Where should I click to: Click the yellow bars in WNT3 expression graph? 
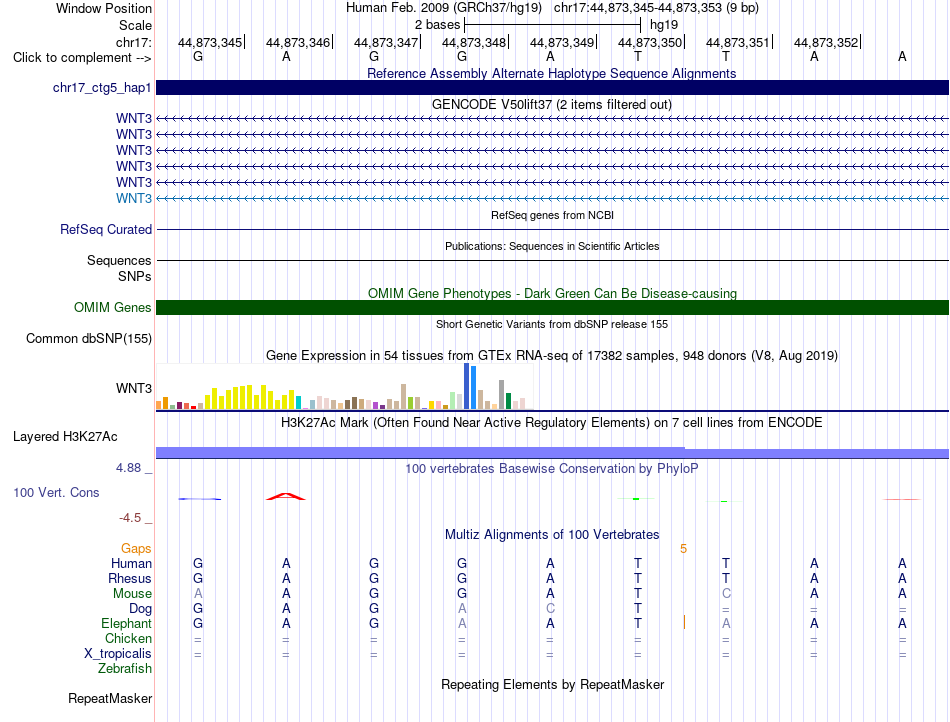pyautogui.click(x=252, y=397)
